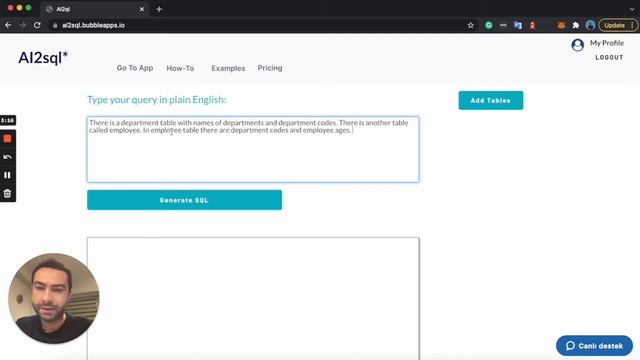
Task: Click the 'Type your query in plain English:' heading
Action: tap(157, 100)
